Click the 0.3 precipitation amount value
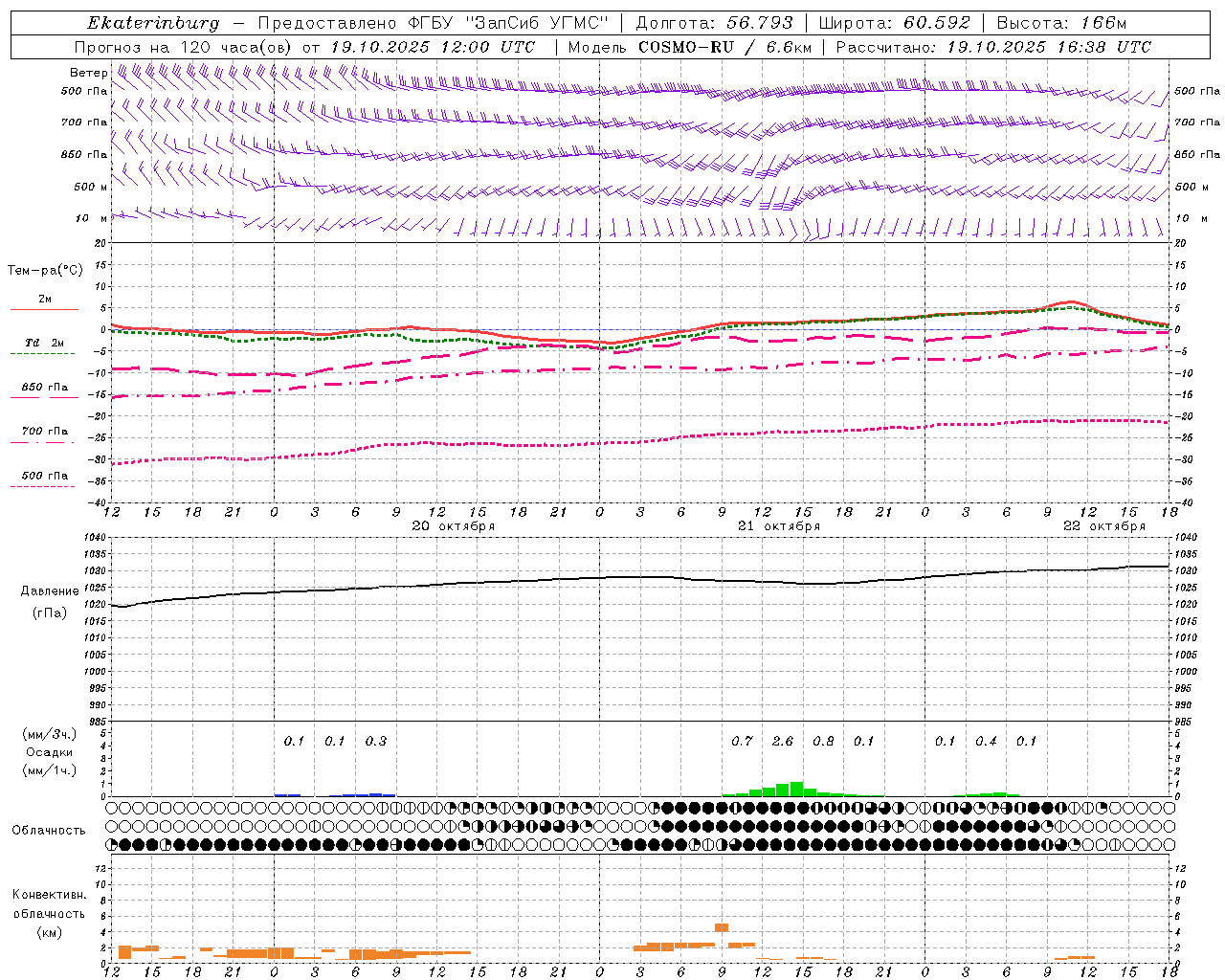Image resolution: width=1225 pixels, height=980 pixels. tap(376, 741)
